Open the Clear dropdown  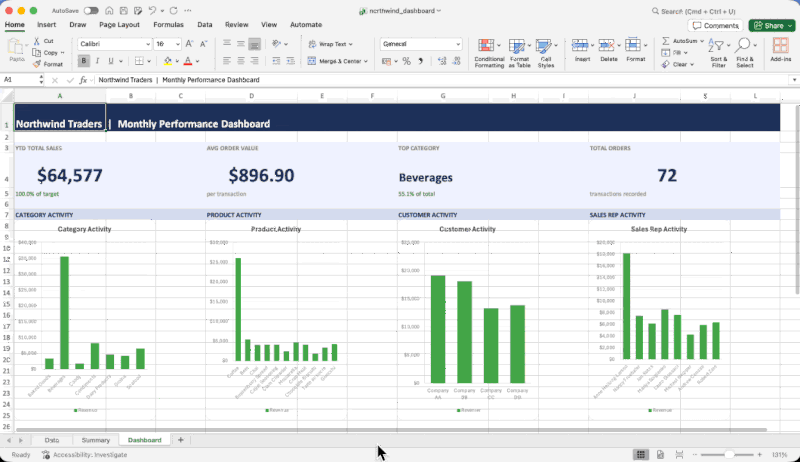[678, 64]
